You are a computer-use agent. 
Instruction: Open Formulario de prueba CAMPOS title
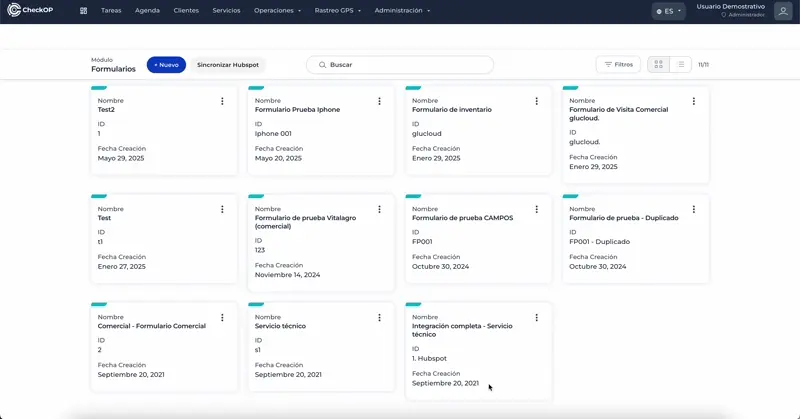pyautogui.click(x=463, y=218)
